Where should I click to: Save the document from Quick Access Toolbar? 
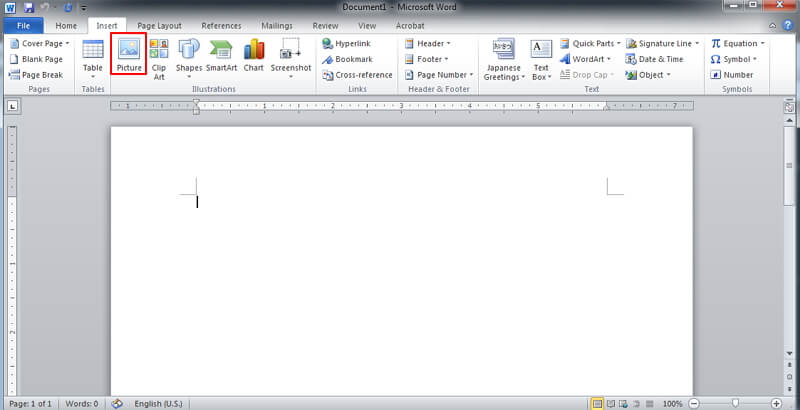(29, 8)
